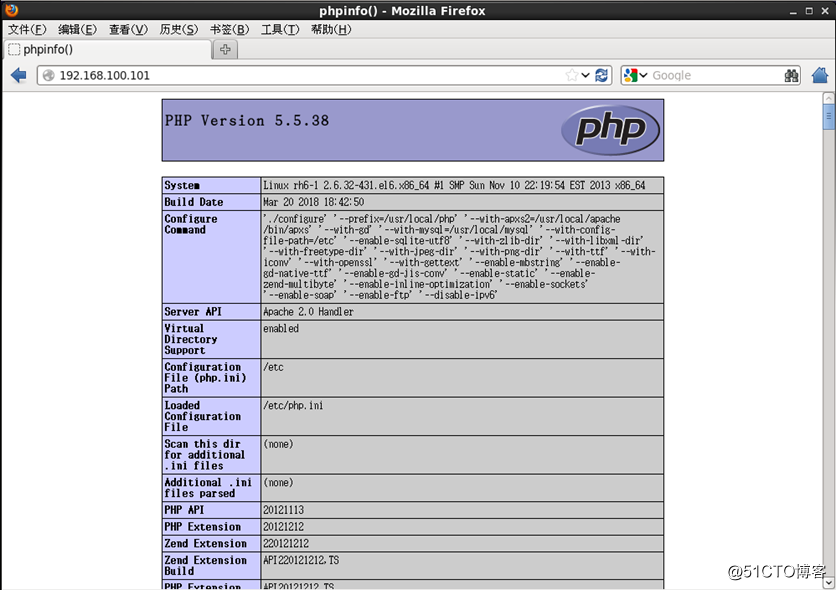Click into Google search field
Viewport: 836px width, 590px height.
pos(716,75)
